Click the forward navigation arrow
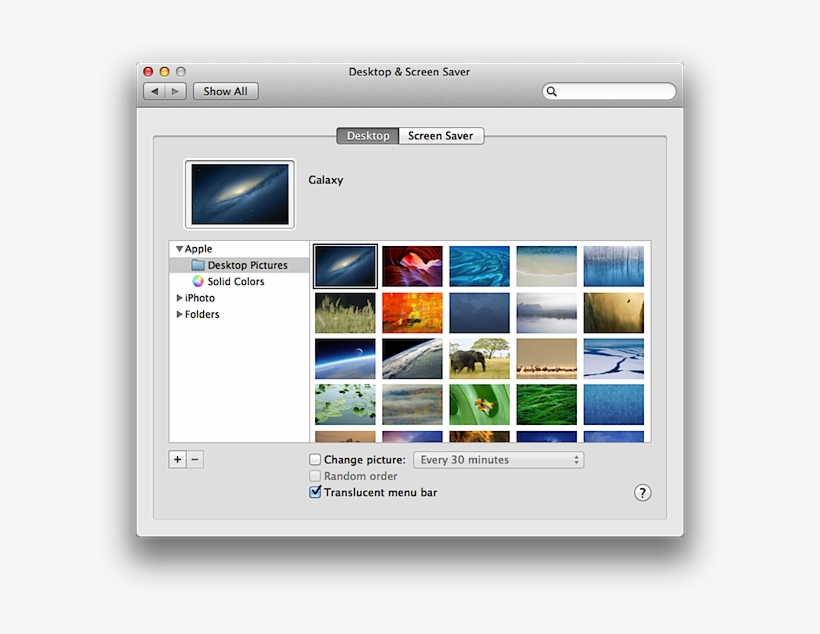Viewport: 820px width, 634px height. (x=176, y=91)
